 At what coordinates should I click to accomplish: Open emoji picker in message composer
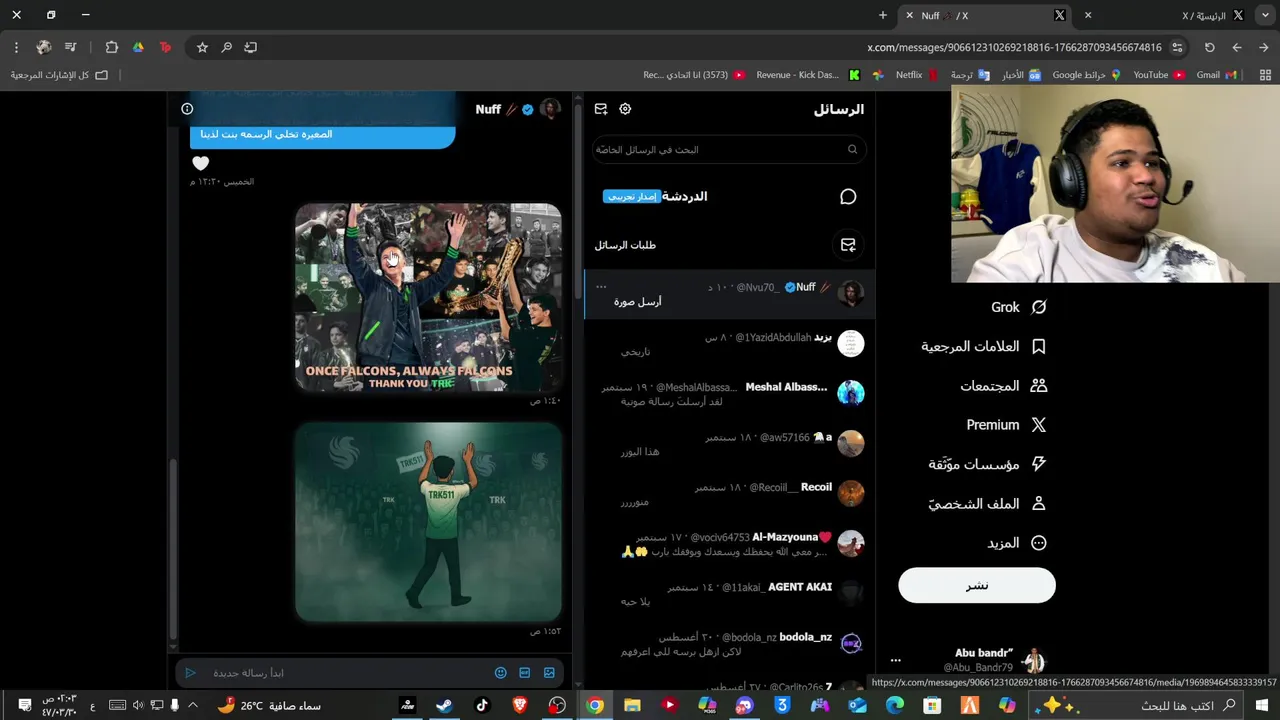(501, 673)
